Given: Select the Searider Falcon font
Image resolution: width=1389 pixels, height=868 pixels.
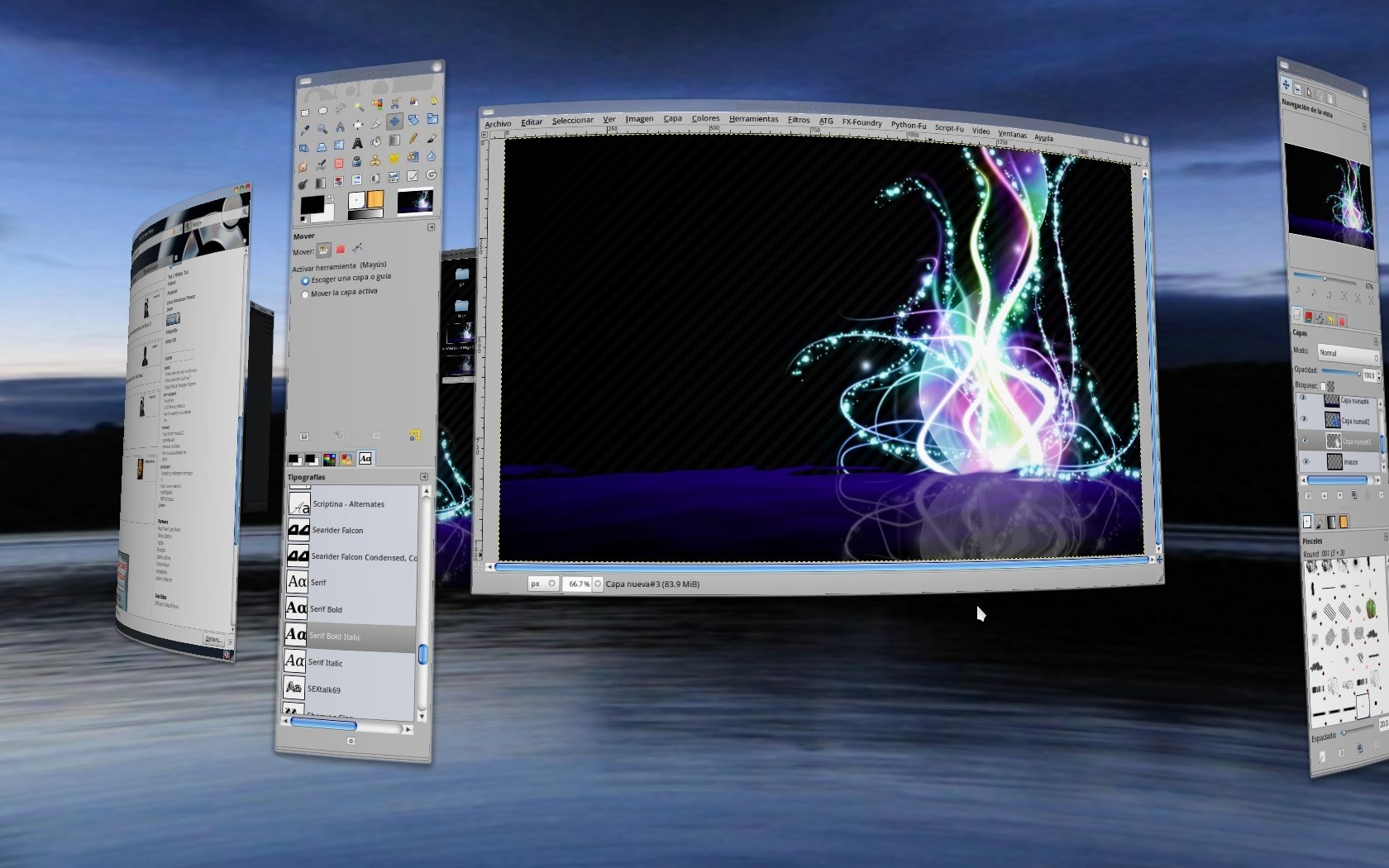Looking at the screenshot, I should pyautogui.click(x=351, y=530).
